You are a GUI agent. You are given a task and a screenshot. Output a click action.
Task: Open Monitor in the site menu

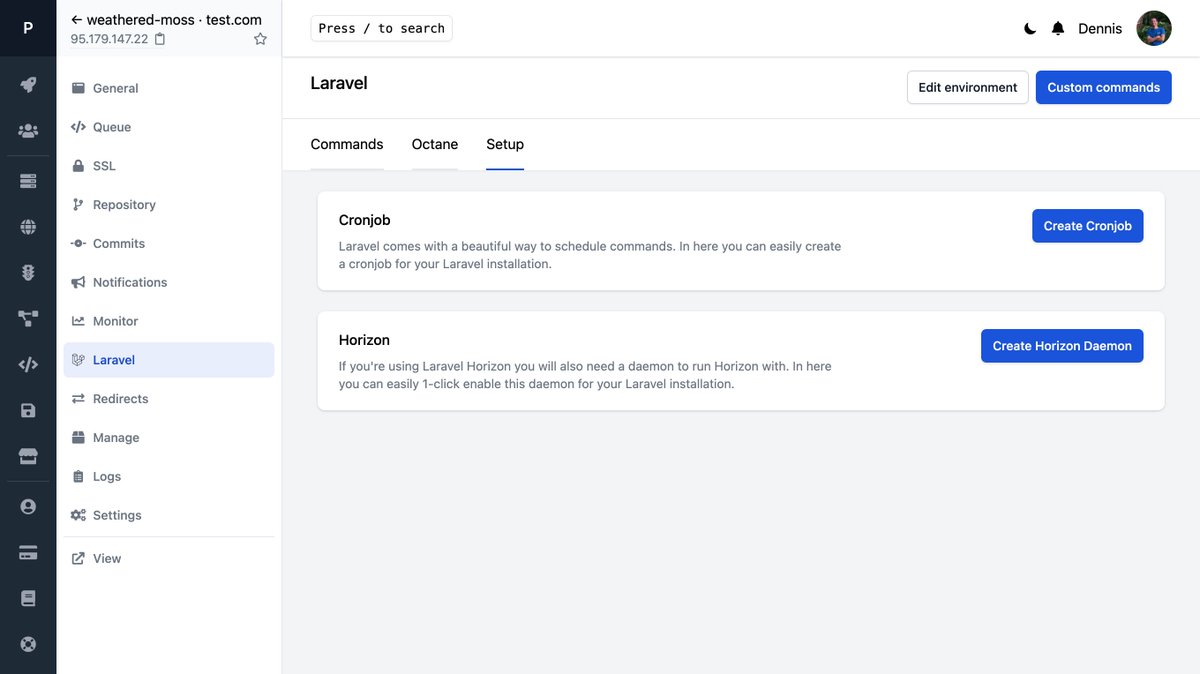[x=169, y=321]
